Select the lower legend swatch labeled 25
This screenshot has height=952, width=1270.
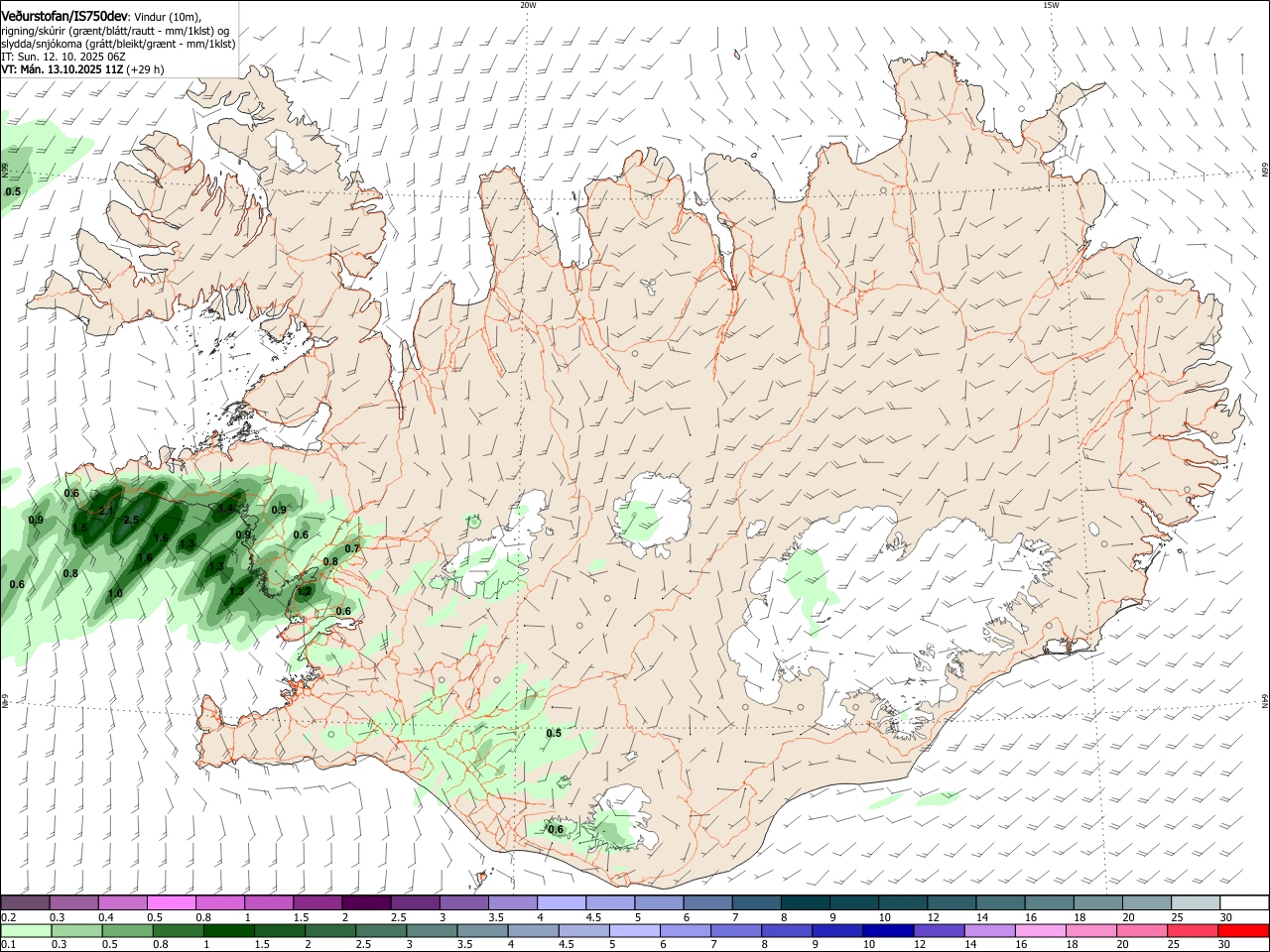pos(1193,930)
